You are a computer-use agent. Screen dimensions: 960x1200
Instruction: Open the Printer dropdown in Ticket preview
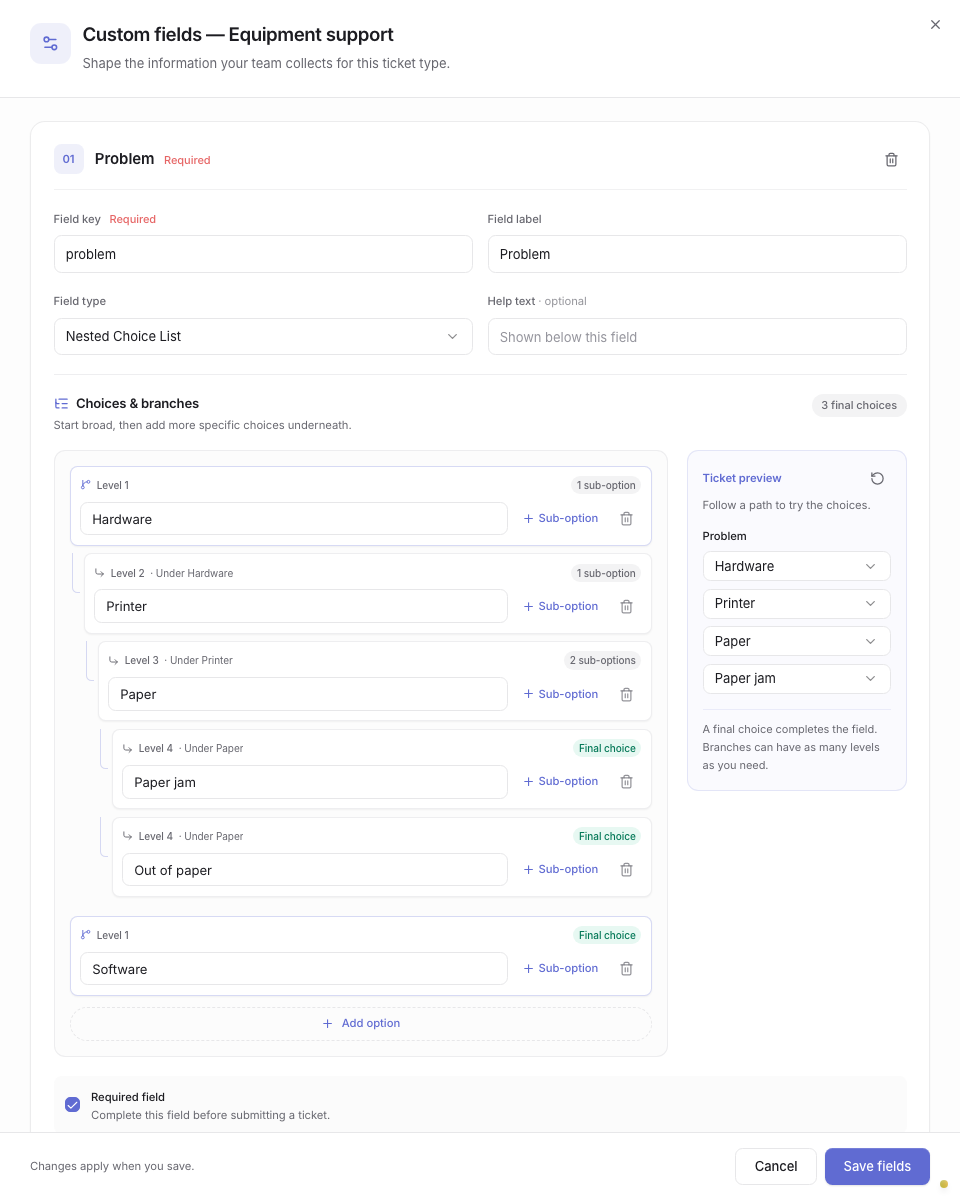[796, 603]
